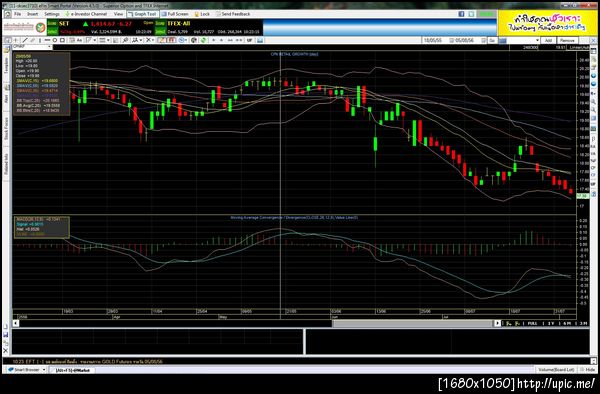Open the compare symbol dropdown

537,40
